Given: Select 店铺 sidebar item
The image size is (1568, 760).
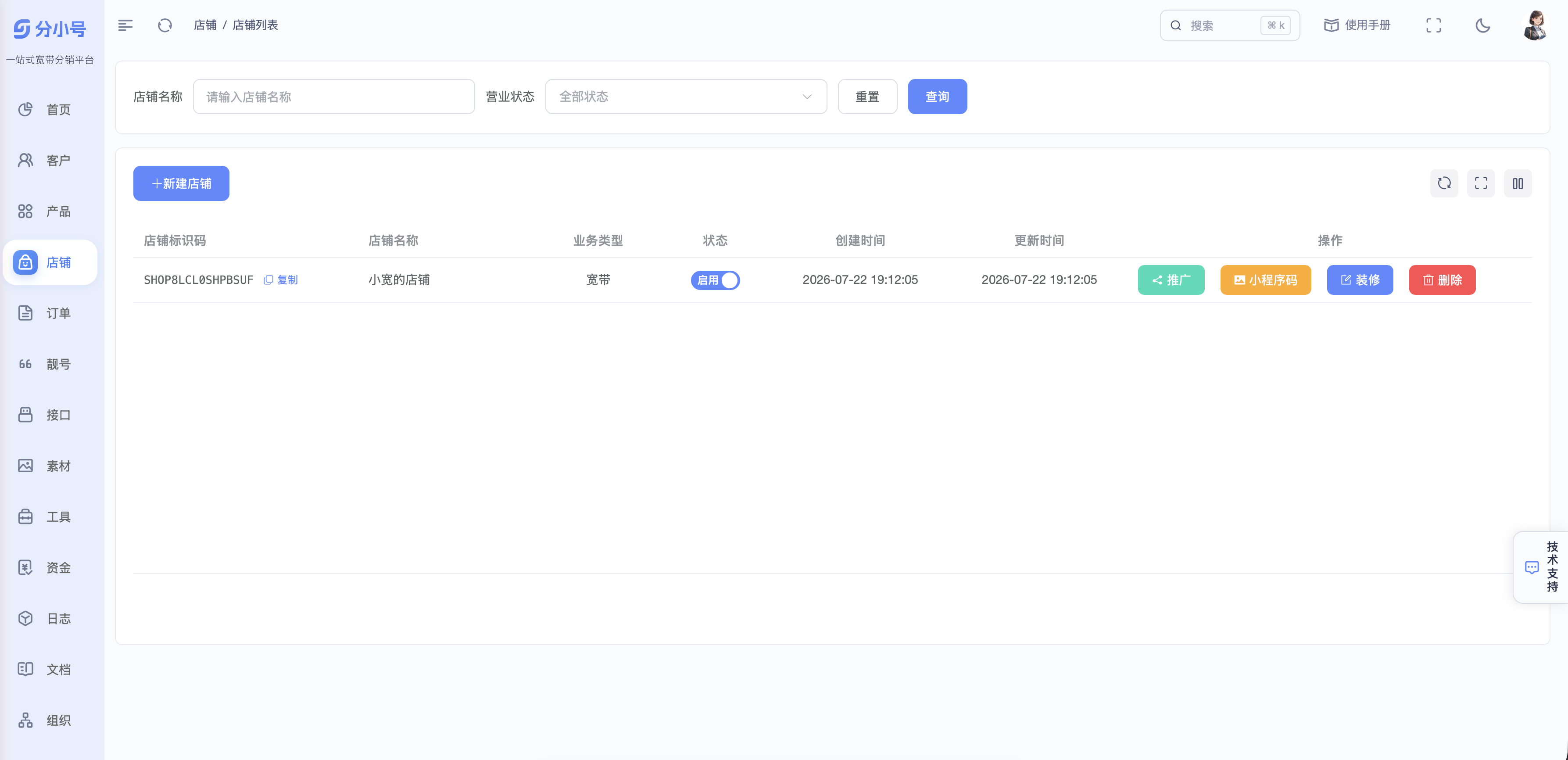Looking at the screenshot, I should [x=50, y=262].
